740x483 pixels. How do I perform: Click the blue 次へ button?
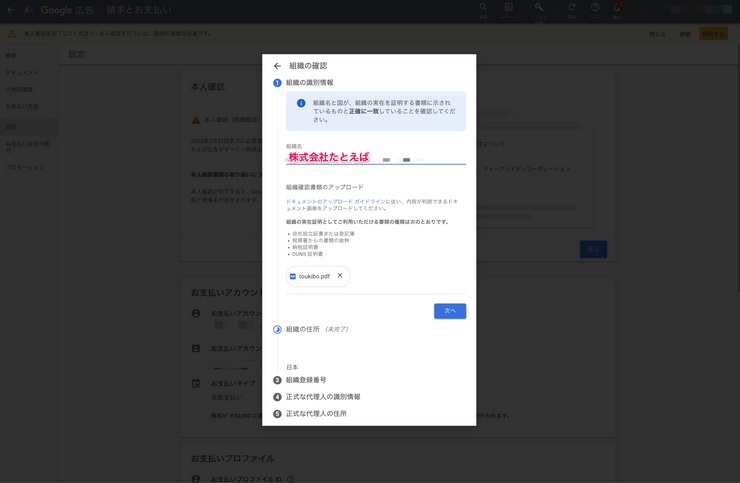[450, 311]
